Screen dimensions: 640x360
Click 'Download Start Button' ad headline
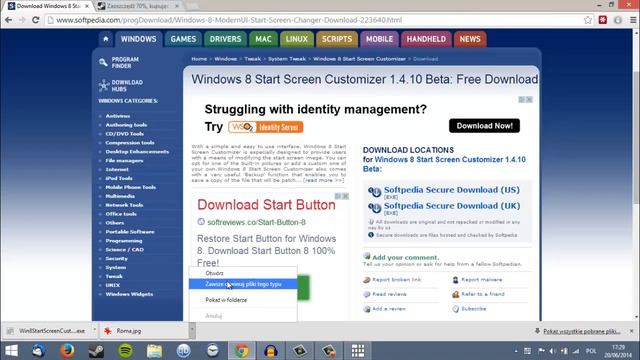pyautogui.click(x=266, y=204)
